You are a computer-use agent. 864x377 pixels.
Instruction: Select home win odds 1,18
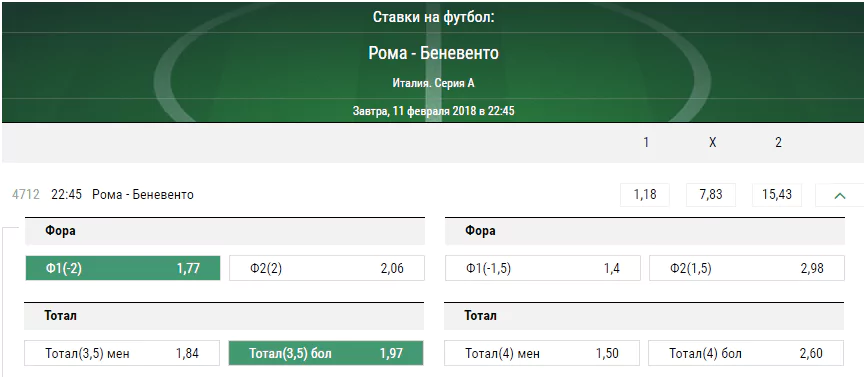pos(645,195)
